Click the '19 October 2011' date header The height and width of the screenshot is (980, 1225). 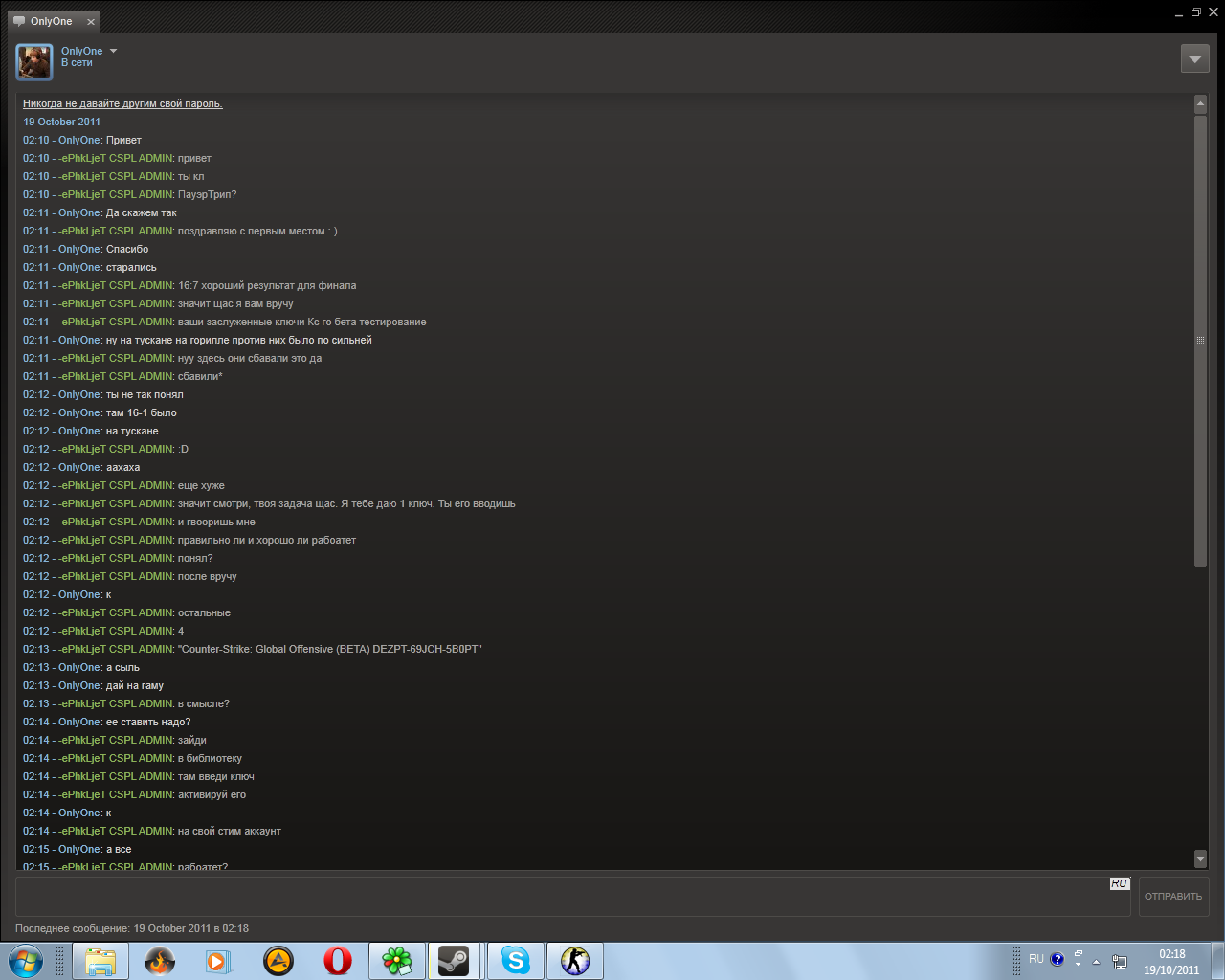coord(61,122)
